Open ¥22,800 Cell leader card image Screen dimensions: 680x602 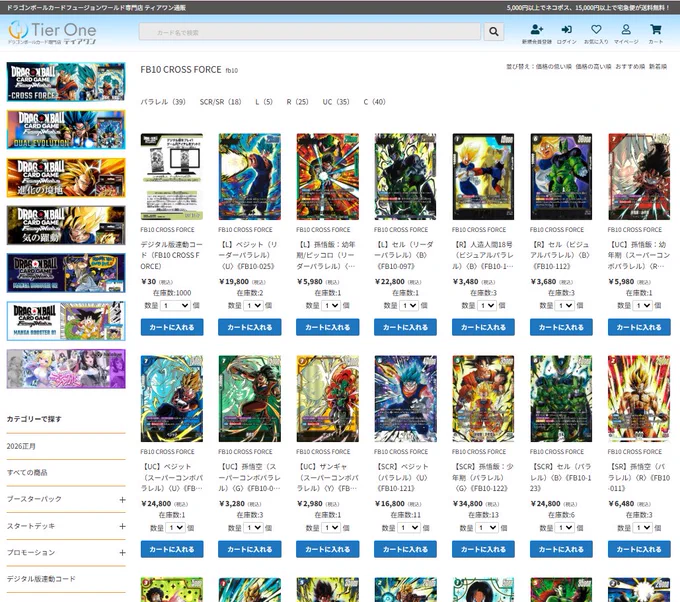click(x=405, y=177)
